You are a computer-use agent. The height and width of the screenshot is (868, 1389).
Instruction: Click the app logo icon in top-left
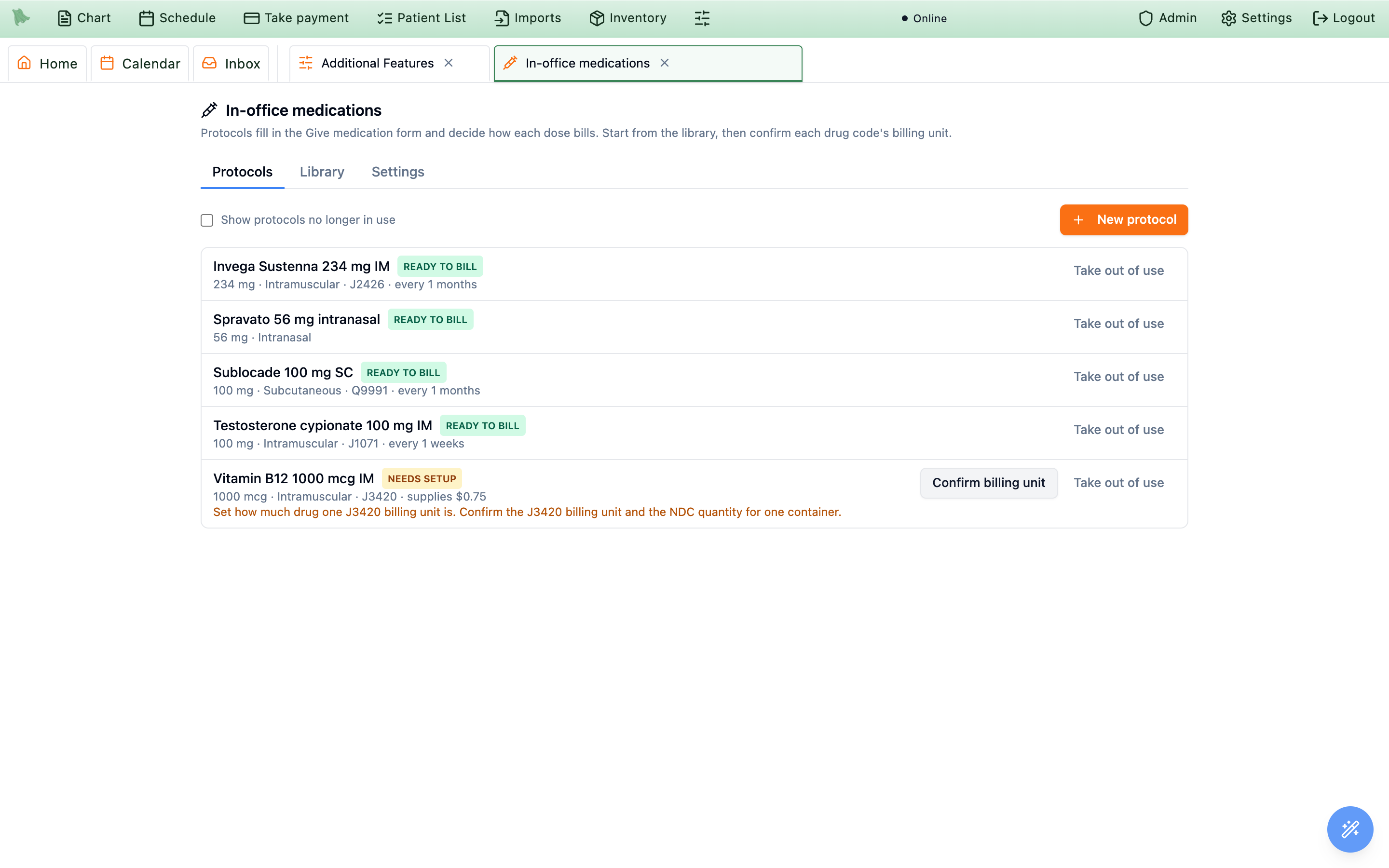coord(21,18)
